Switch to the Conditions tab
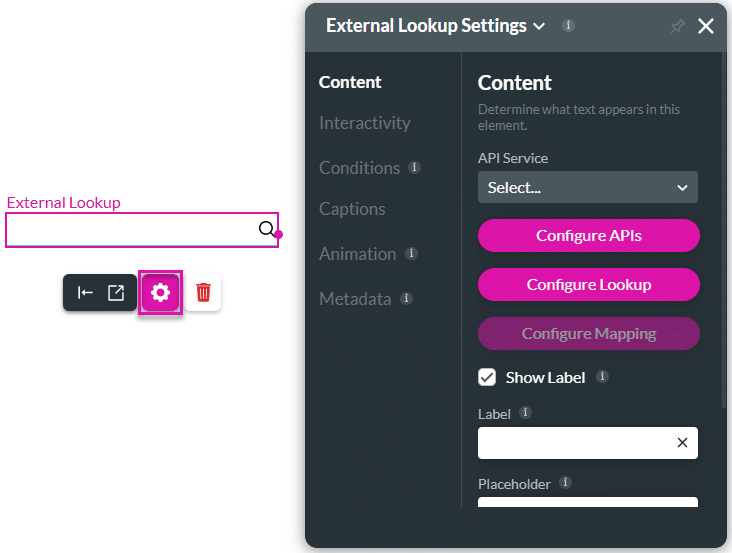This screenshot has height=553, width=732. pyautogui.click(x=359, y=168)
